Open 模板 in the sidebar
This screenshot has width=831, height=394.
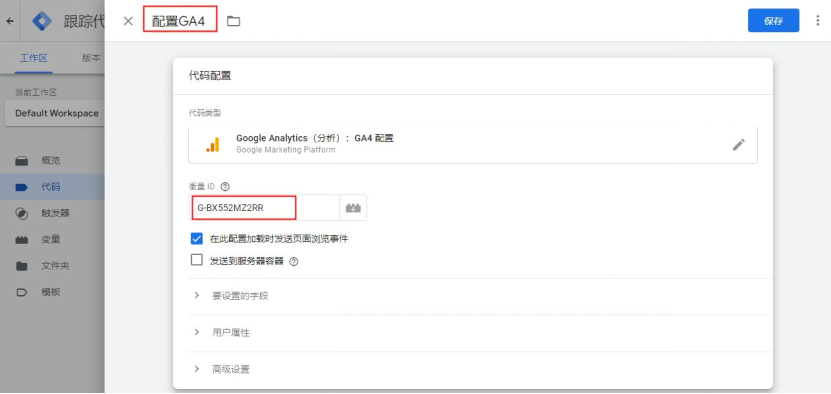coord(52,292)
